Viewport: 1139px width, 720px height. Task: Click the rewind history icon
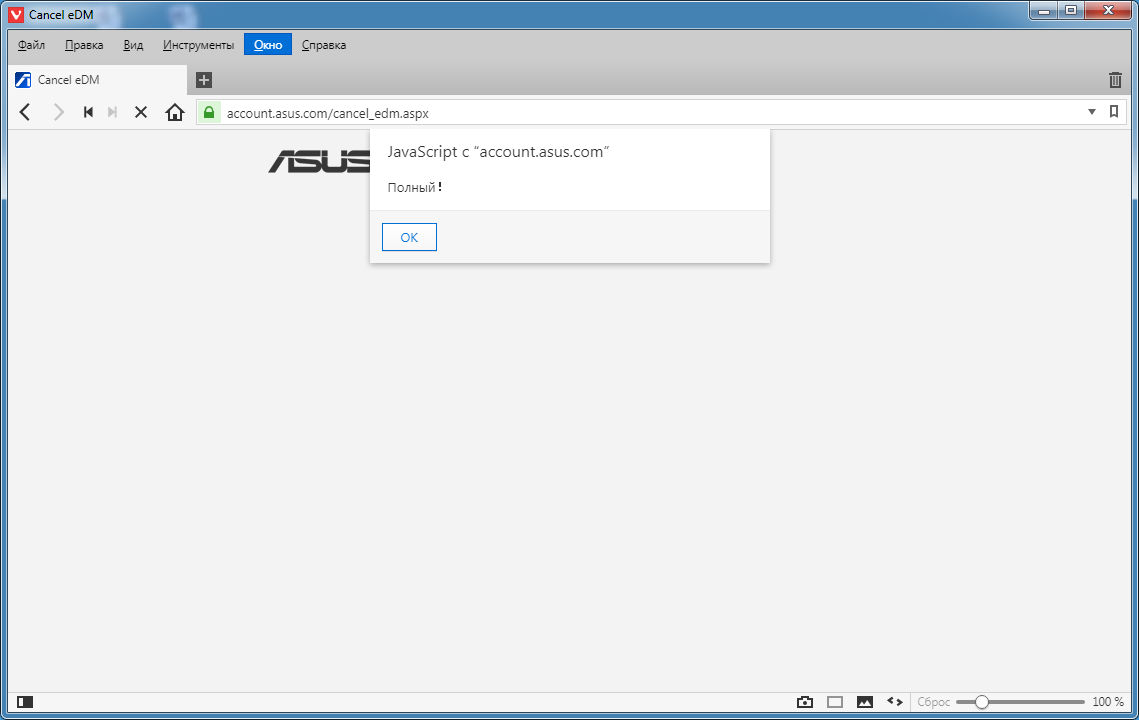point(88,112)
